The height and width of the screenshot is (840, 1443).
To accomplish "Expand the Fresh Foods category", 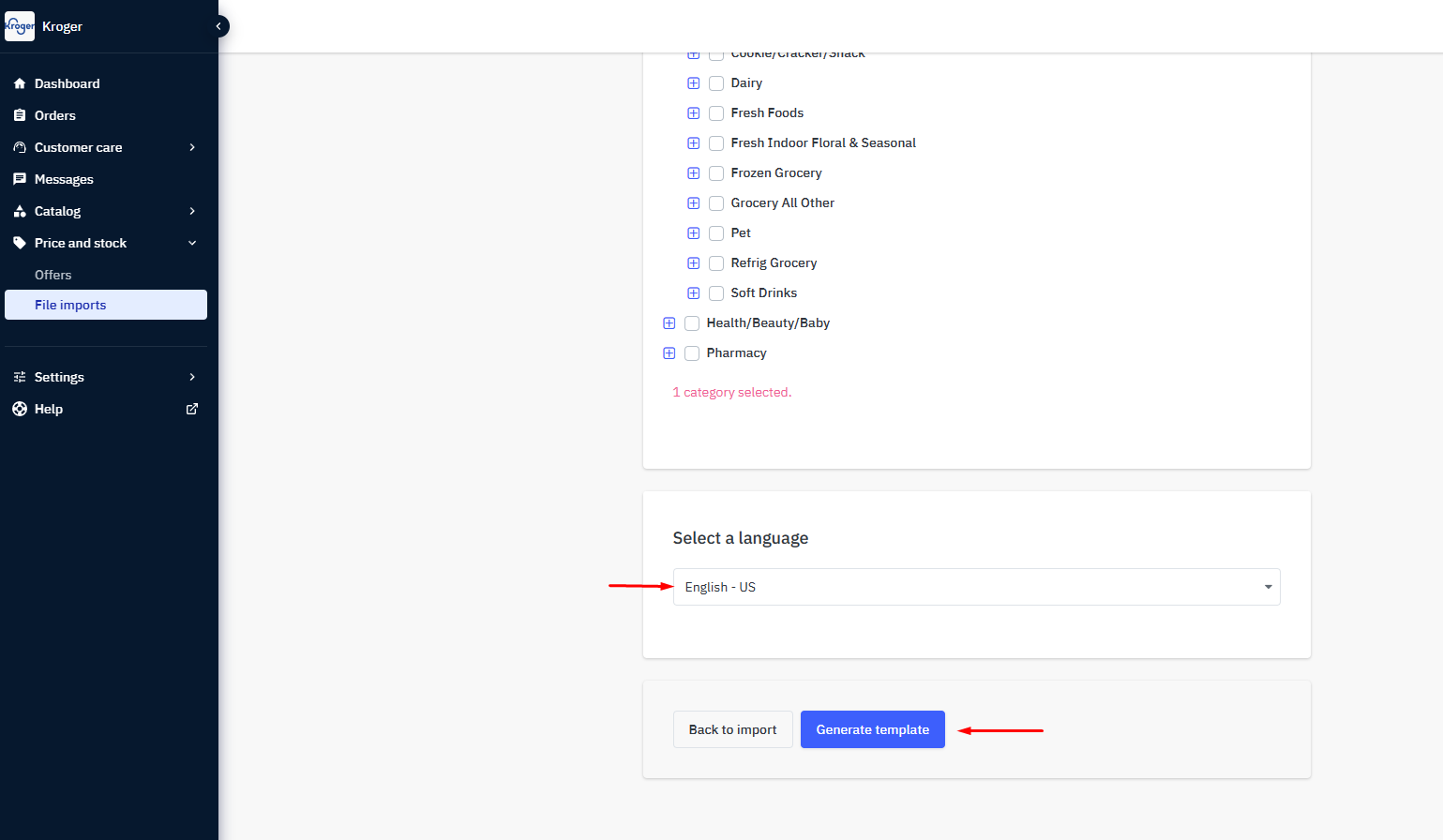I will point(693,112).
